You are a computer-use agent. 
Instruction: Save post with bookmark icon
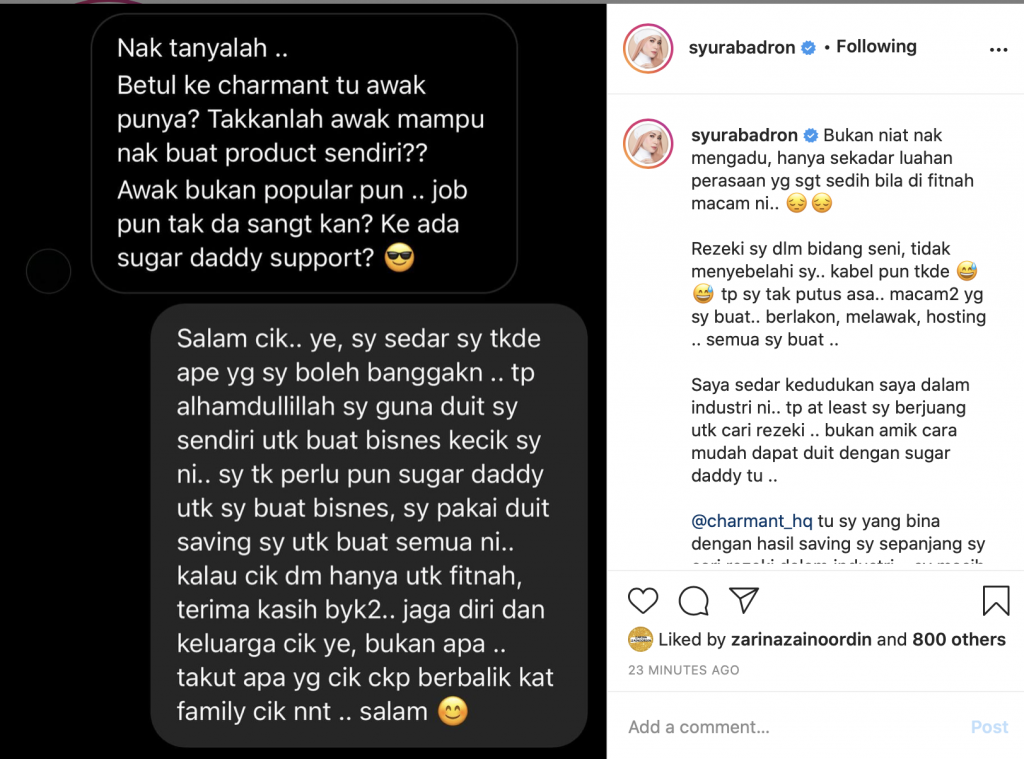(x=996, y=600)
